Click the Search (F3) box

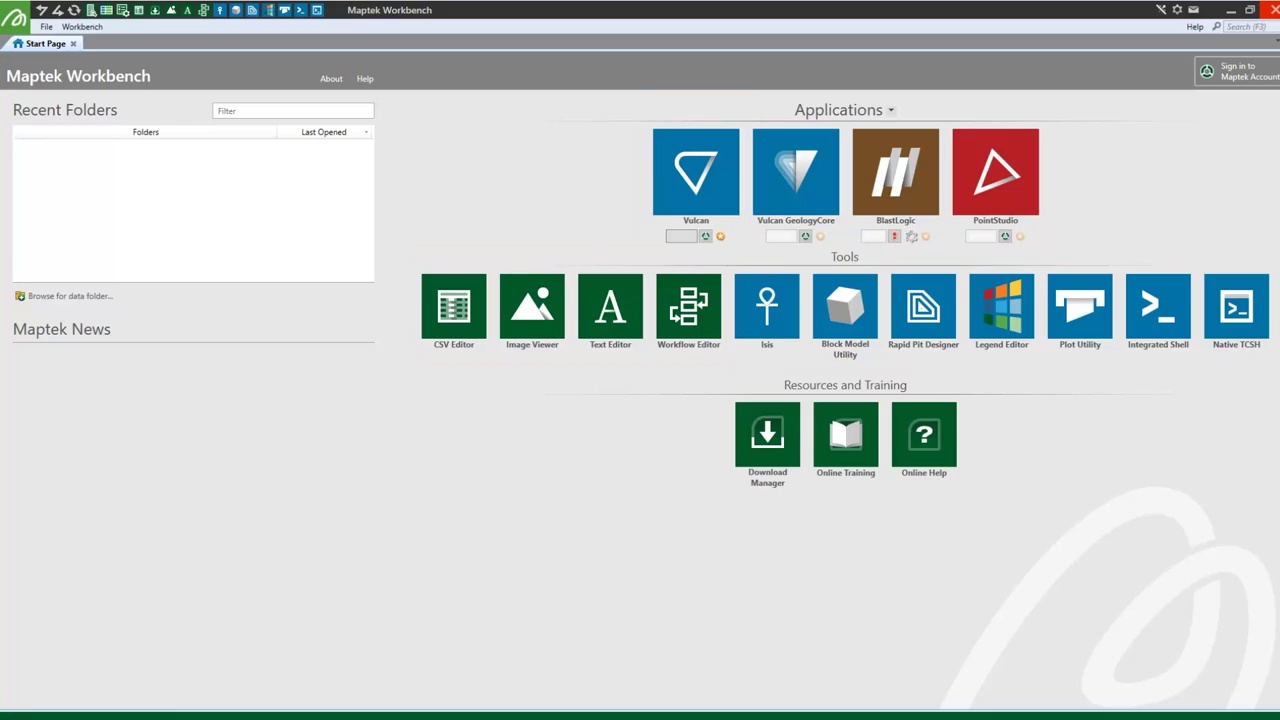[x=1252, y=27]
